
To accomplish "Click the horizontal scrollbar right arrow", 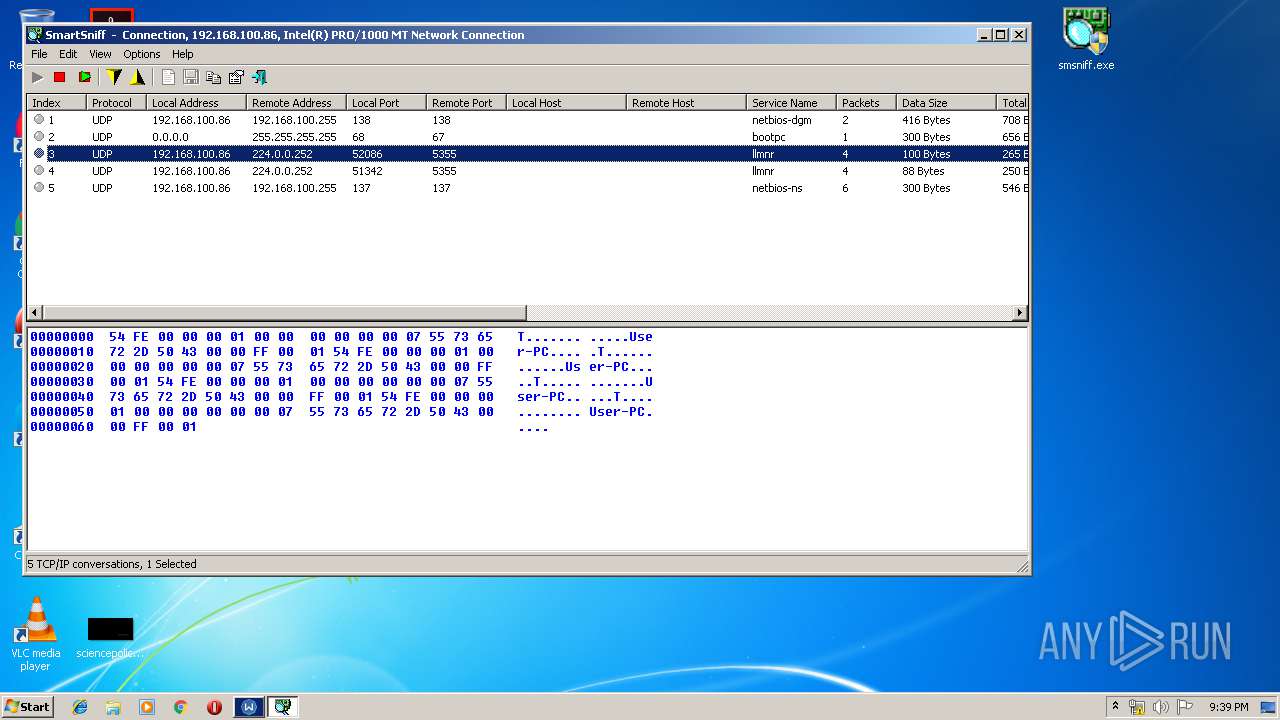I will [x=1020, y=313].
